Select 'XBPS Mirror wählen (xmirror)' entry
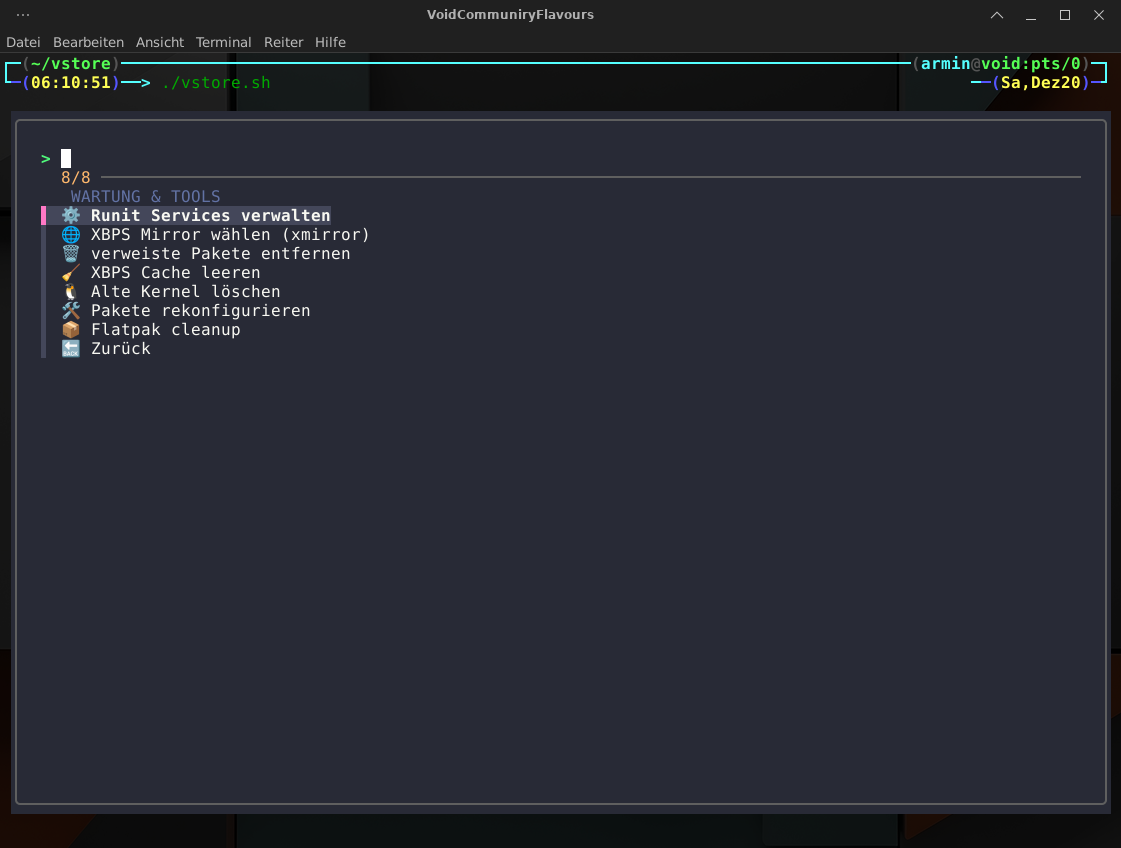This screenshot has width=1121, height=848. point(230,235)
